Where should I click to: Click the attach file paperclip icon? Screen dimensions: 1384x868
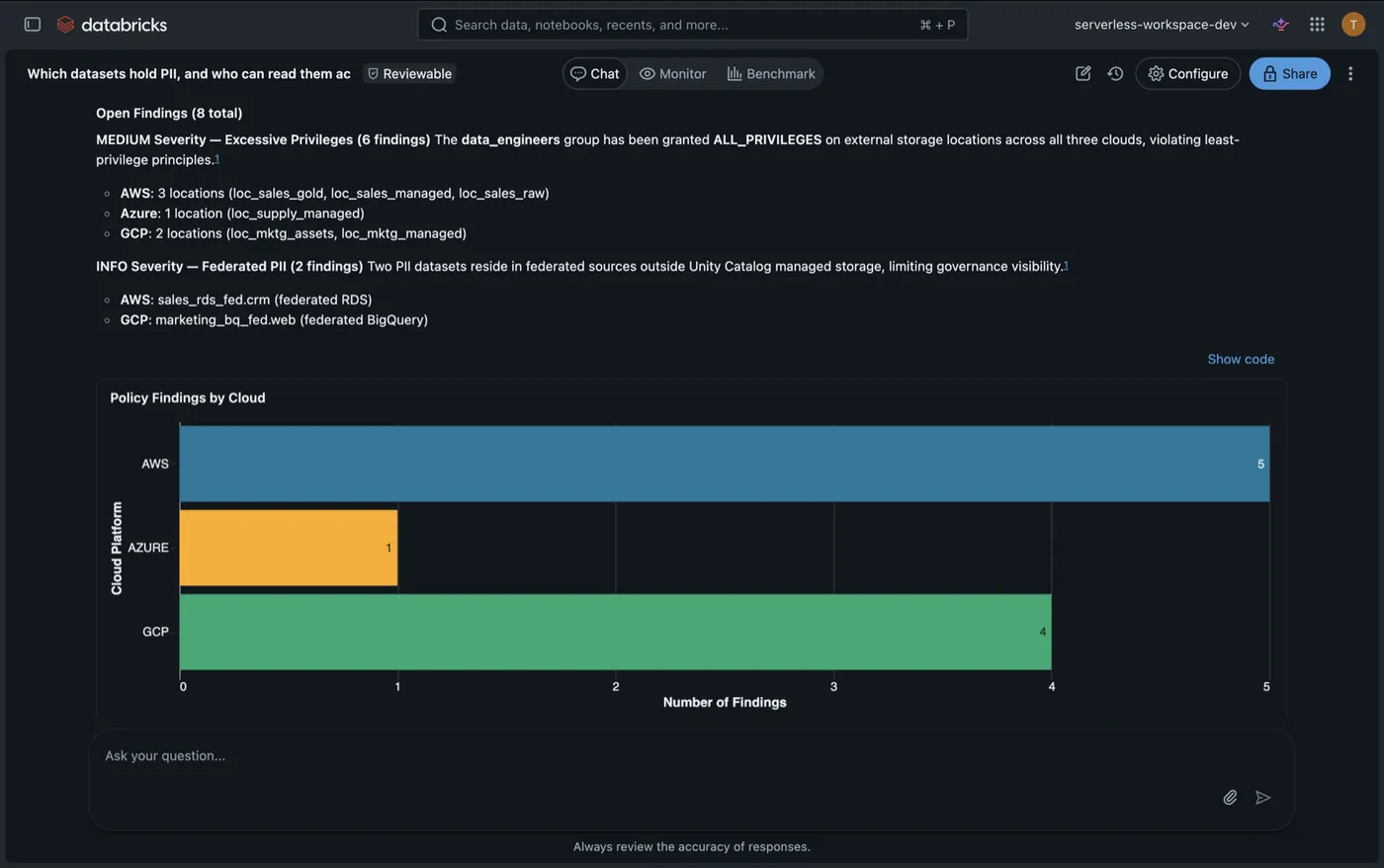pyautogui.click(x=1230, y=797)
